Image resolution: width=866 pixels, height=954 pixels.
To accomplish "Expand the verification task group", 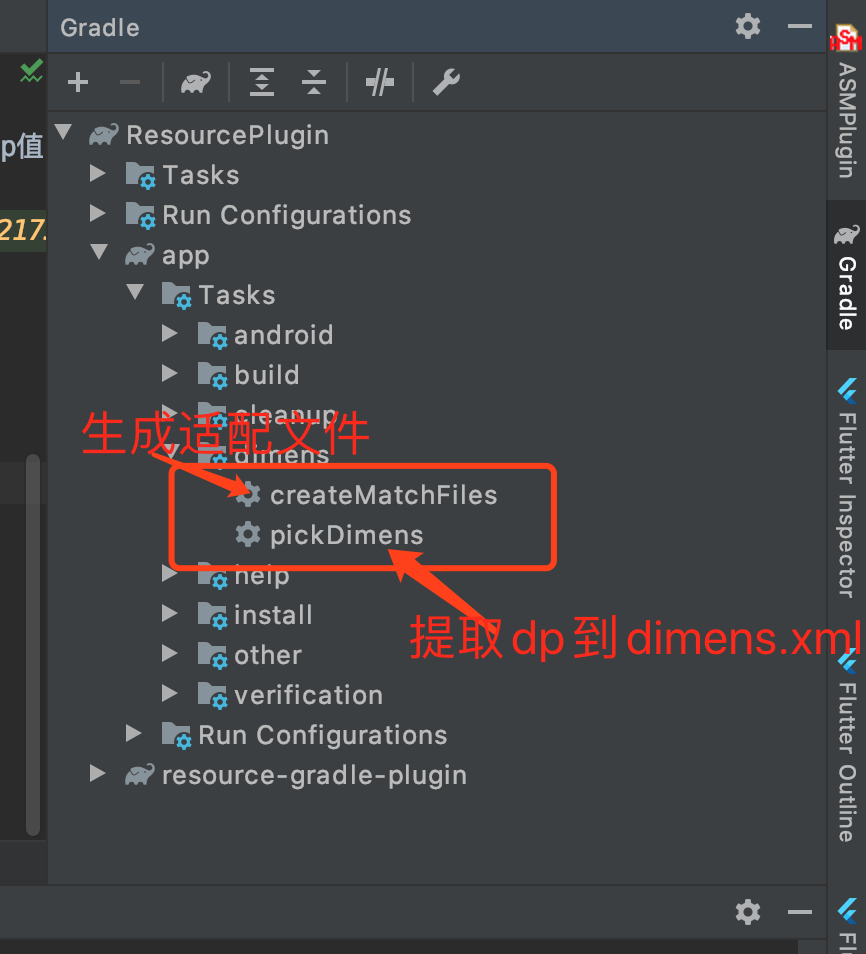I will tap(170, 693).
